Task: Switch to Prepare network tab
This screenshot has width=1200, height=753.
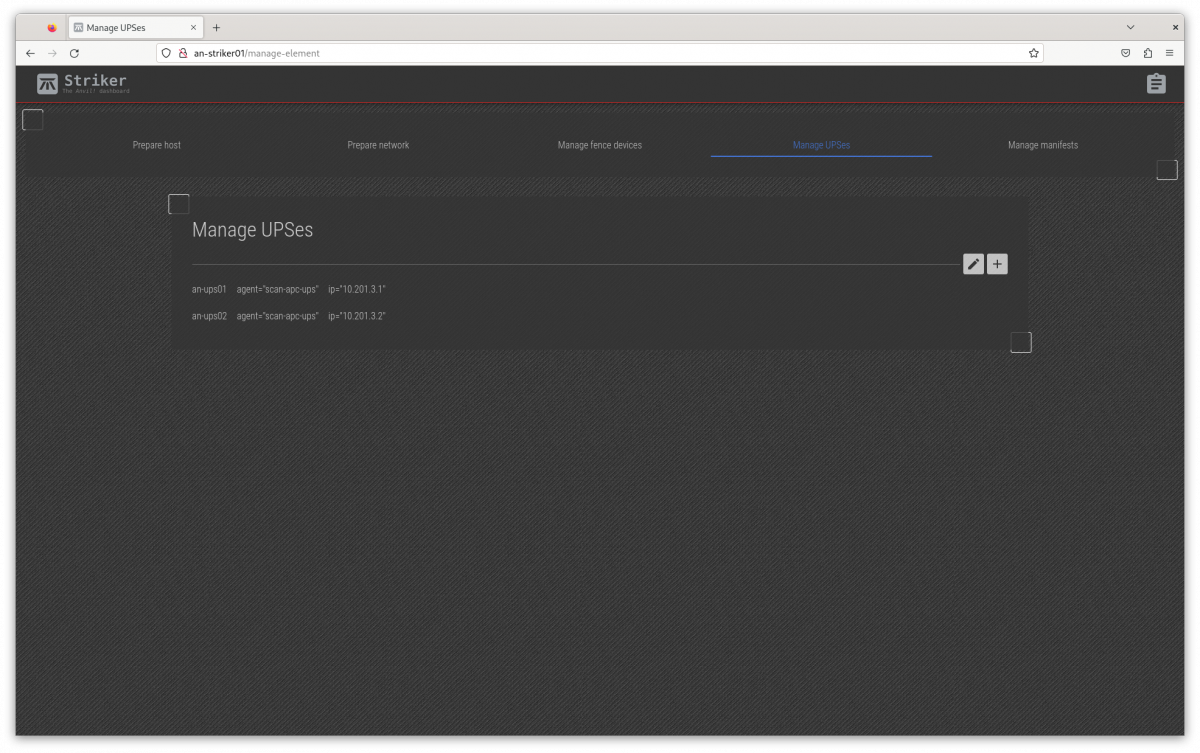Action: coord(378,145)
